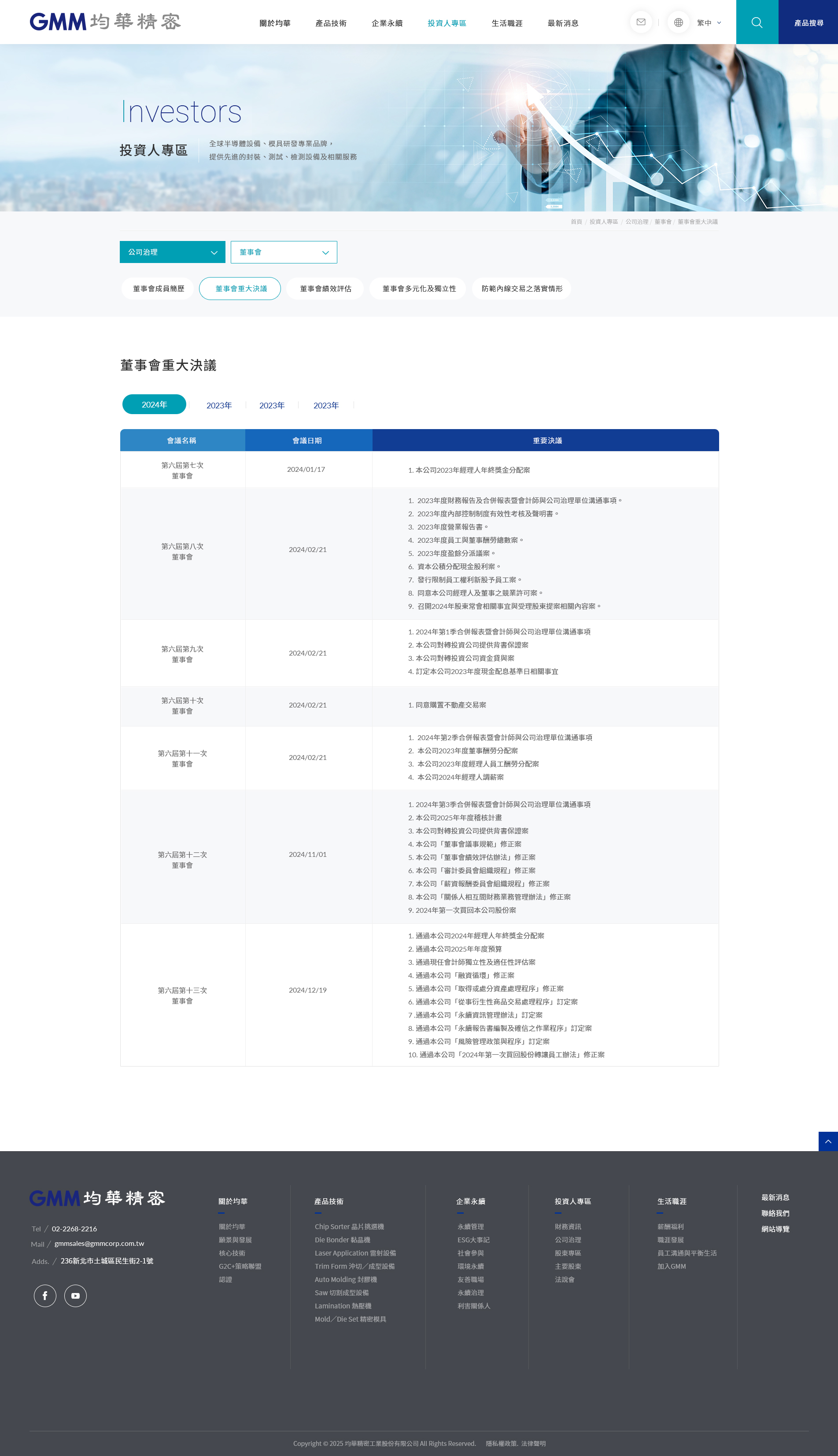Image resolution: width=838 pixels, height=1456 pixels.
Task: Open 投資人專區 in top navigation
Action: [x=447, y=23]
